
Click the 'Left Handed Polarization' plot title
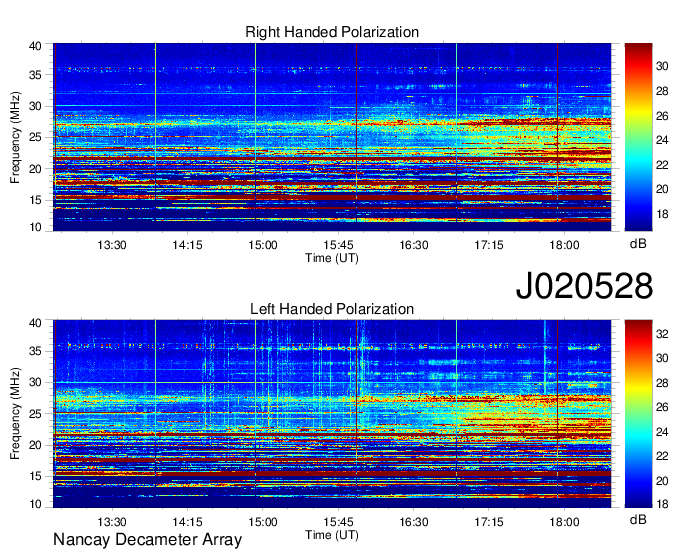pos(332,309)
